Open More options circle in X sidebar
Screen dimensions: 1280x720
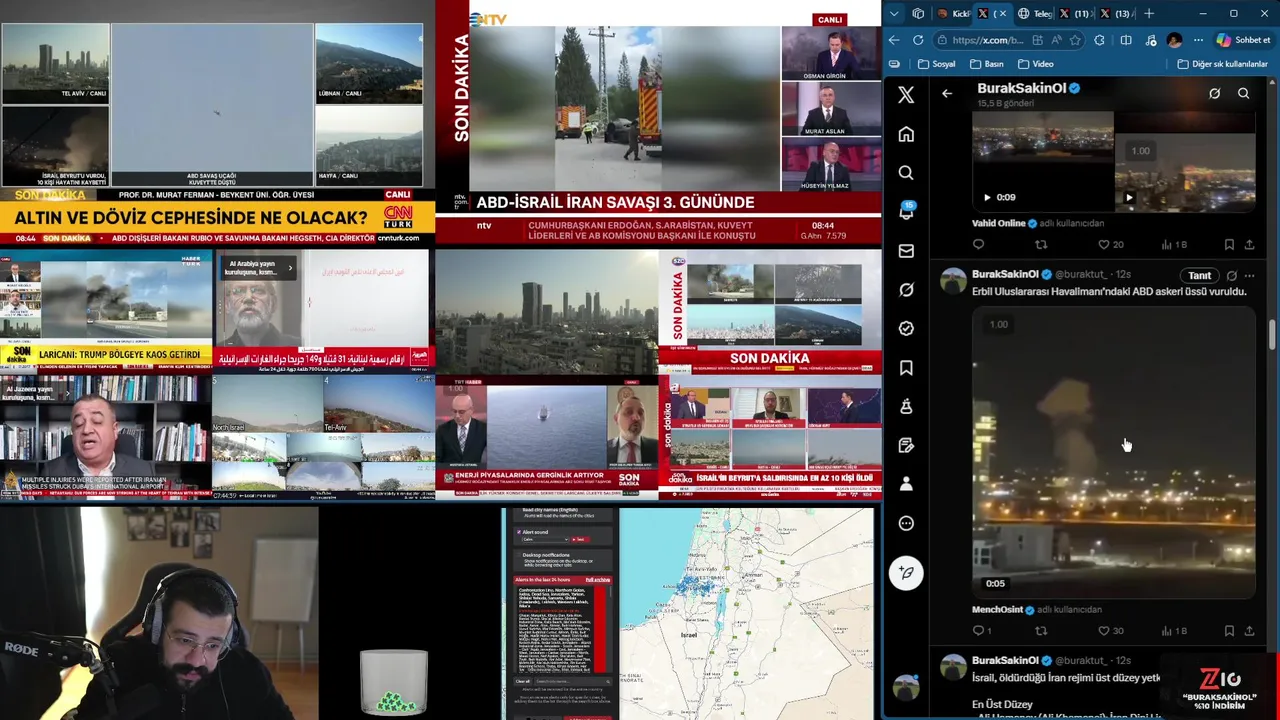906,523
